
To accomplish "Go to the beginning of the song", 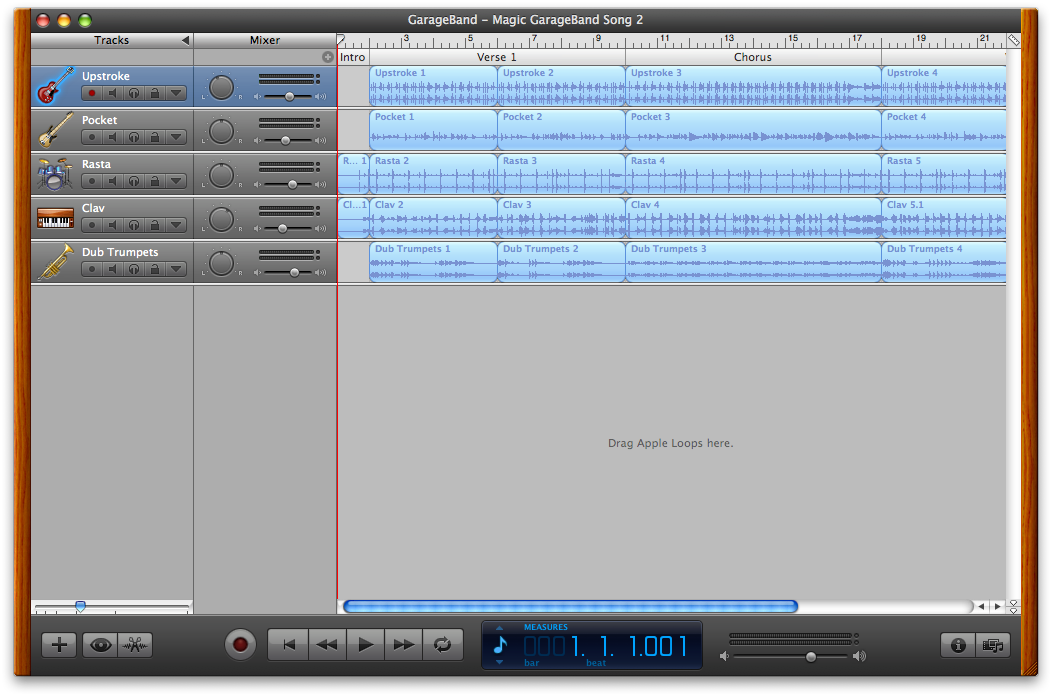I will pyautogui.click(x=288, y=645).
